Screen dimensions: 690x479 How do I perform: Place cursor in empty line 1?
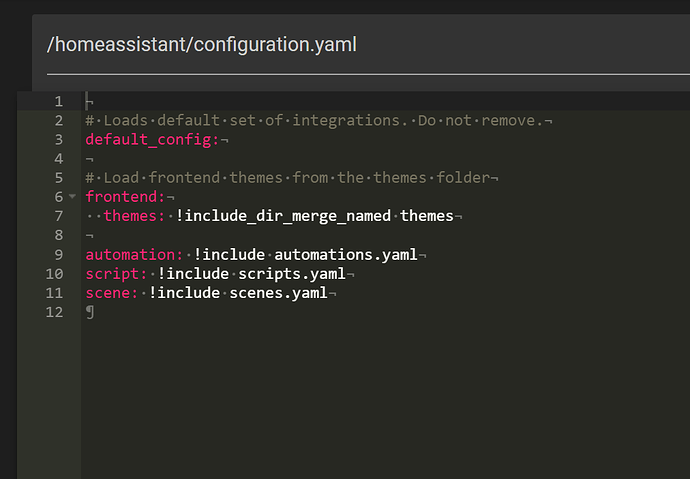tap(387, 101)
